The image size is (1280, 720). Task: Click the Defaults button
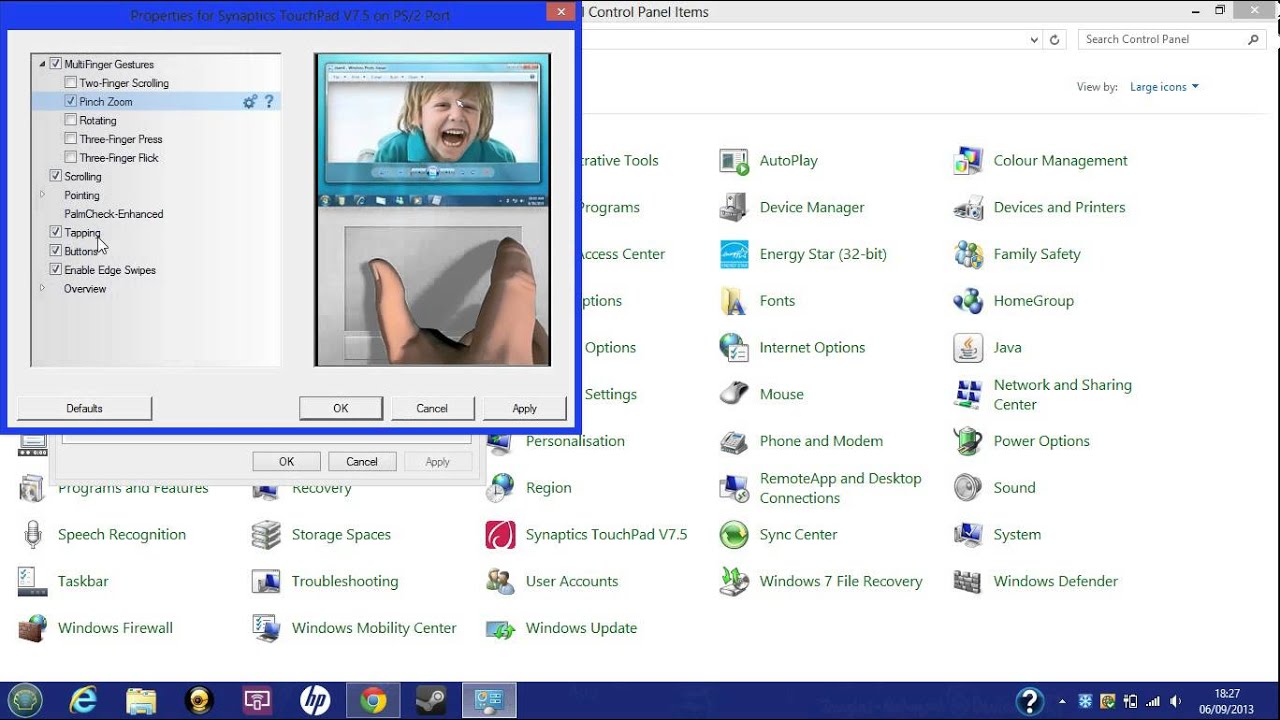(x=85, y=408)
